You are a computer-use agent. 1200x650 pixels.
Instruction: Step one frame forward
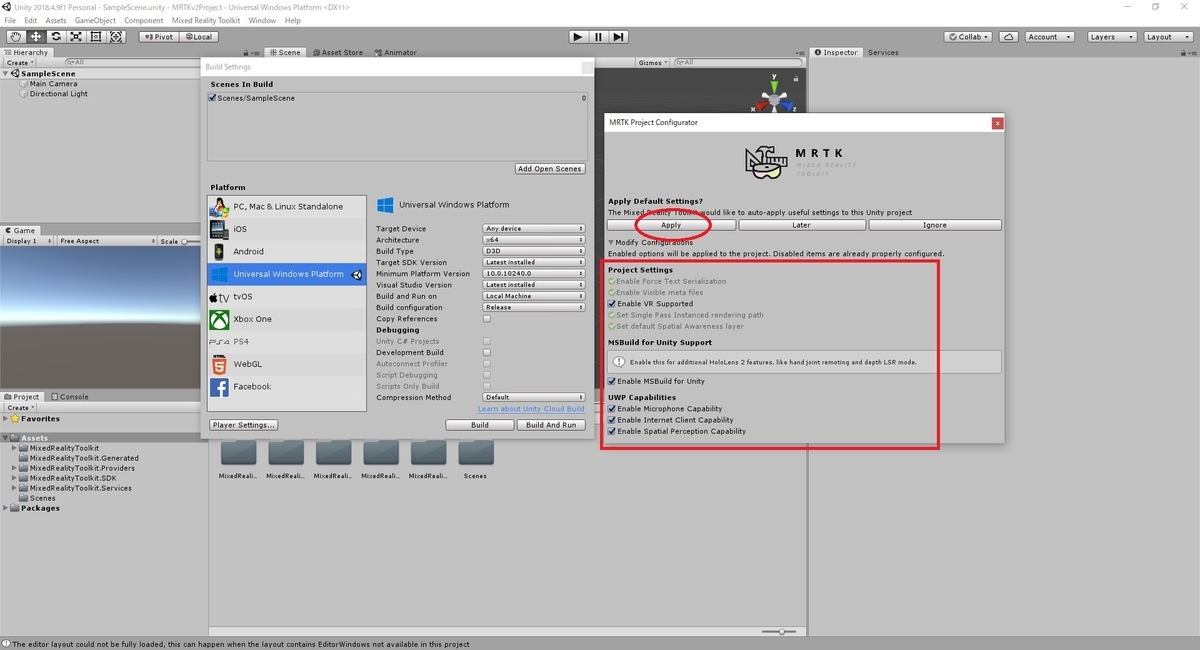tap(619, 37)
